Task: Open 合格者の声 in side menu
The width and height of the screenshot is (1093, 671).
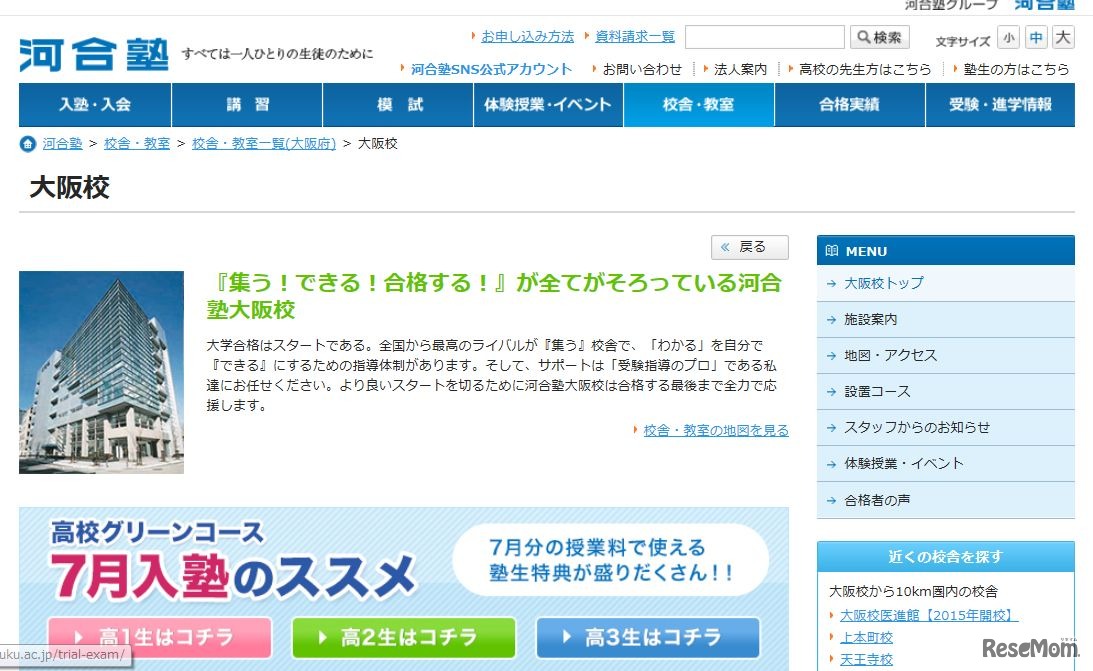Action: point(945,500)
